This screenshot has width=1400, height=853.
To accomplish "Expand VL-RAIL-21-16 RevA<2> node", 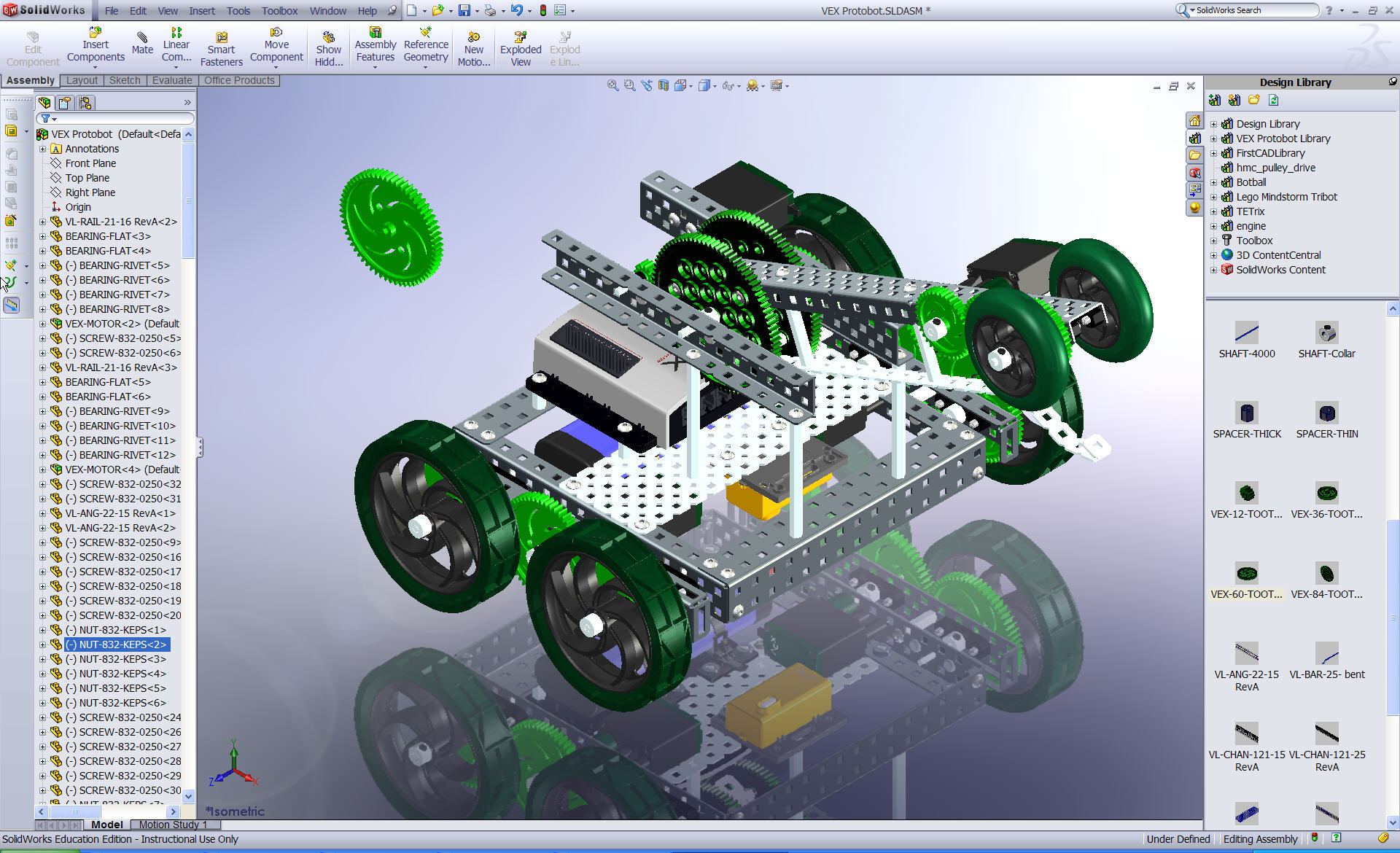I will coord(42,222).
